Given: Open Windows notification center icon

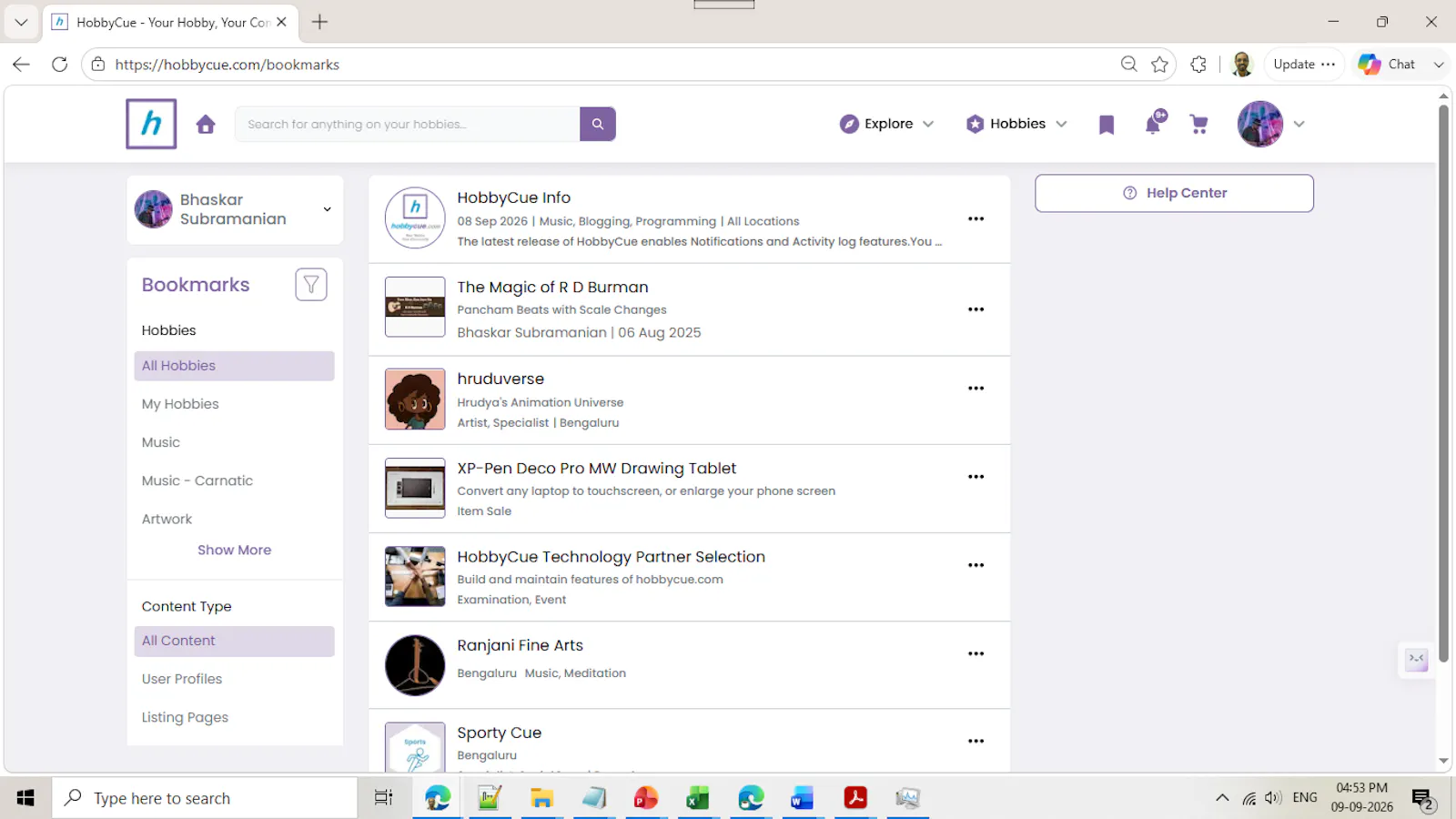Looking at the screenshot, I should pos(1424,799).
